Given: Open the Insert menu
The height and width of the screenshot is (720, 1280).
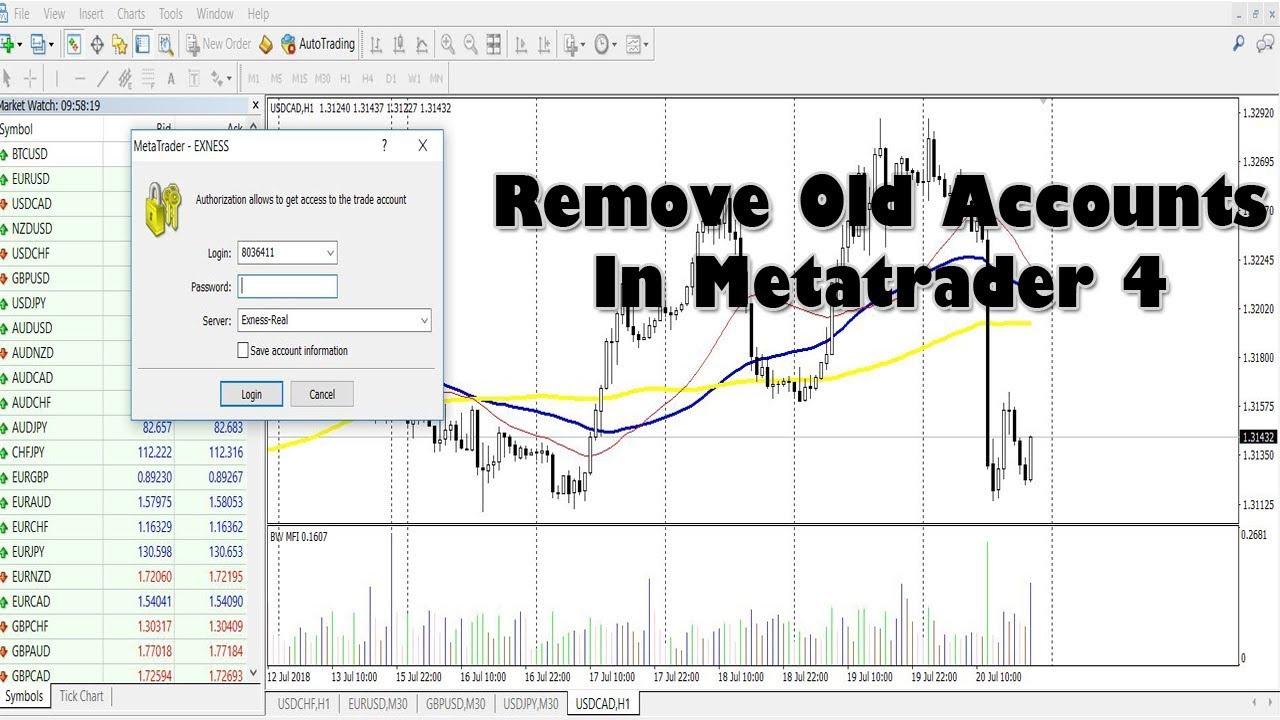Looking at the screenshot, I should (91, 14).
